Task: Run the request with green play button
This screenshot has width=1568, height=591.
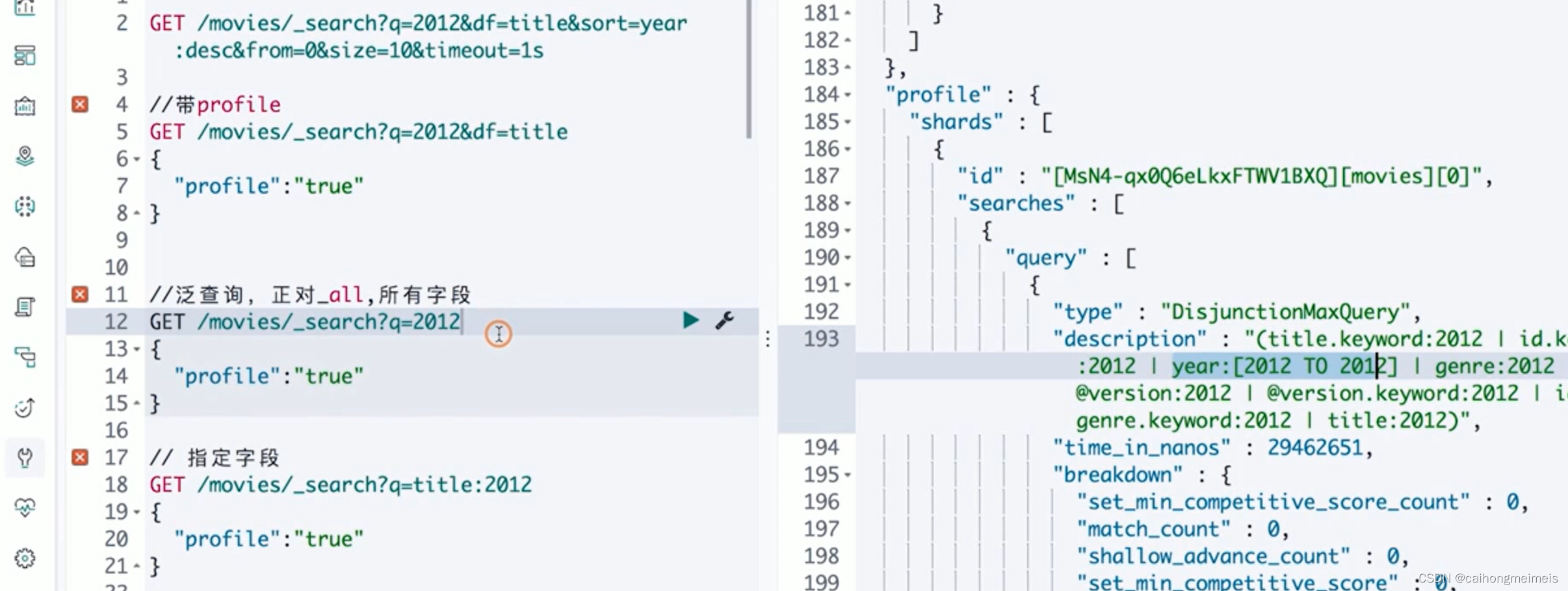Action: pos(690,320)
